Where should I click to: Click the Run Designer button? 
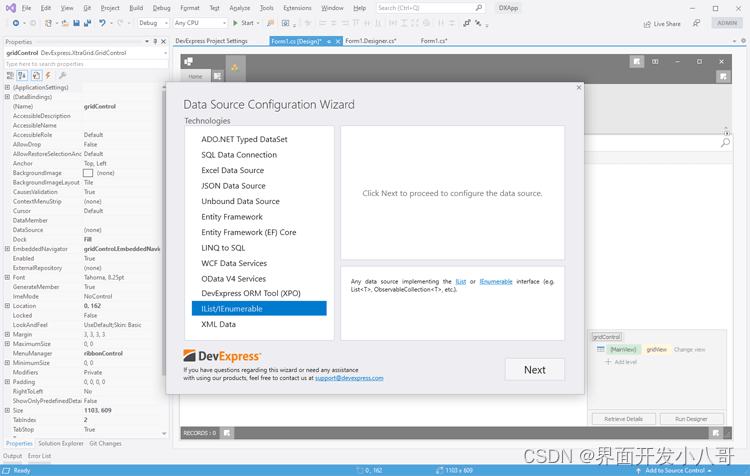691,419
